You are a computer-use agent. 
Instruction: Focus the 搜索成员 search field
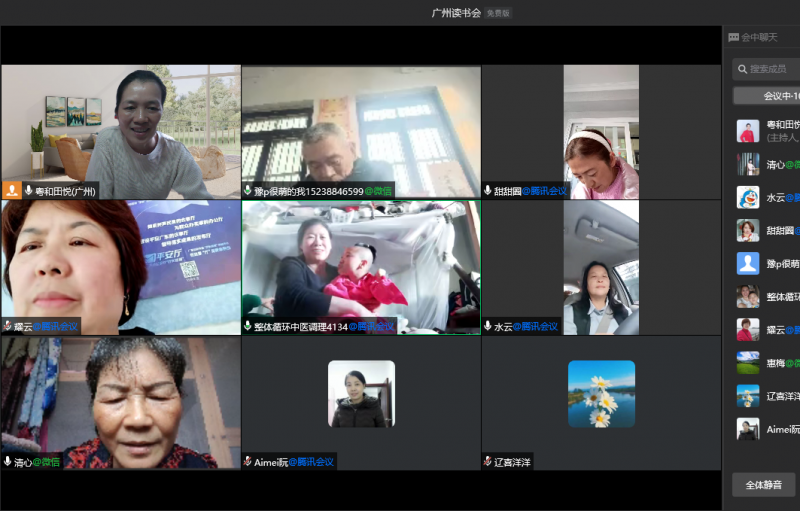[x=775, y=69]
